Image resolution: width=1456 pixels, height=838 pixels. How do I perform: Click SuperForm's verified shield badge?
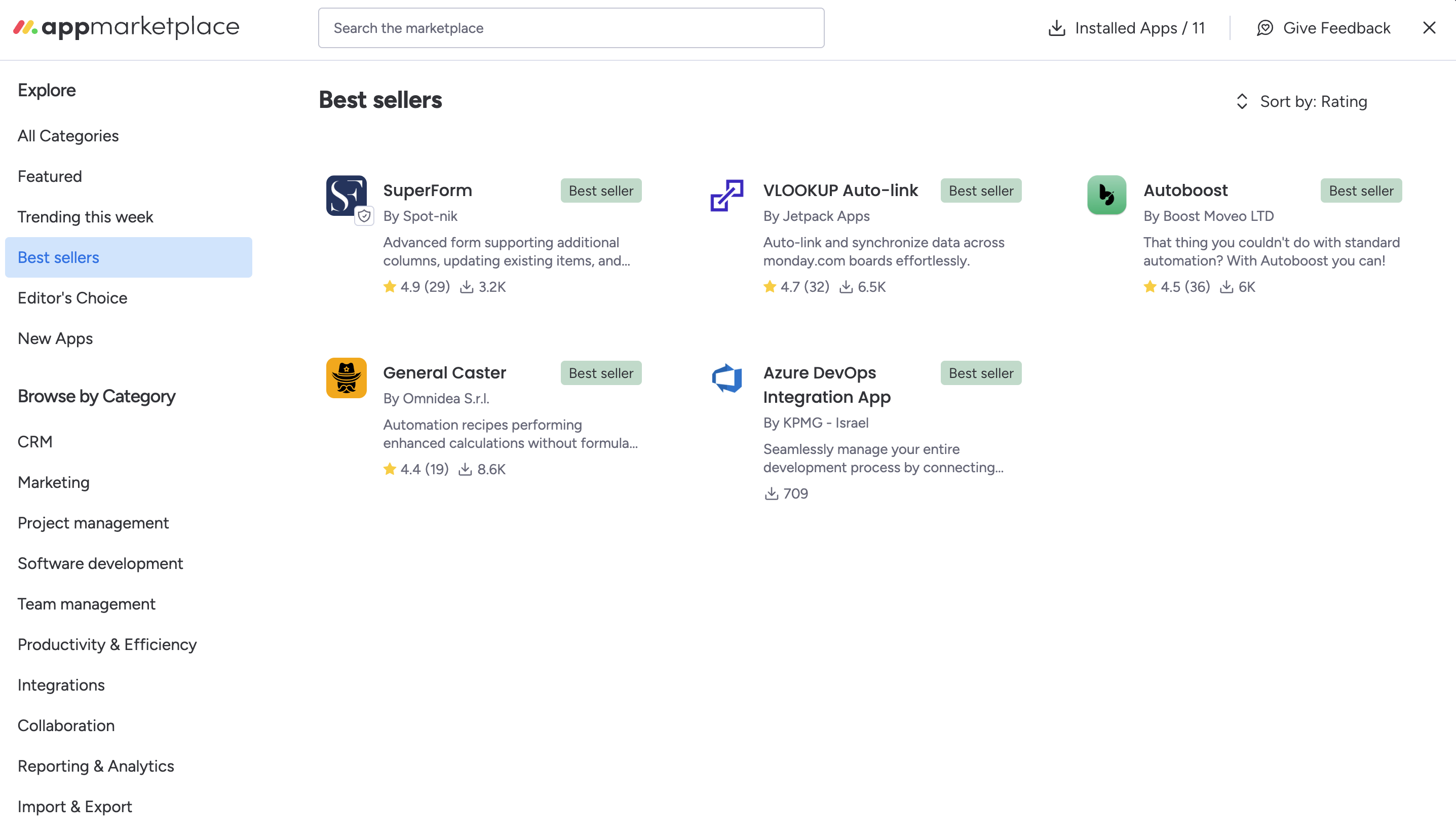tap(364, 216)
